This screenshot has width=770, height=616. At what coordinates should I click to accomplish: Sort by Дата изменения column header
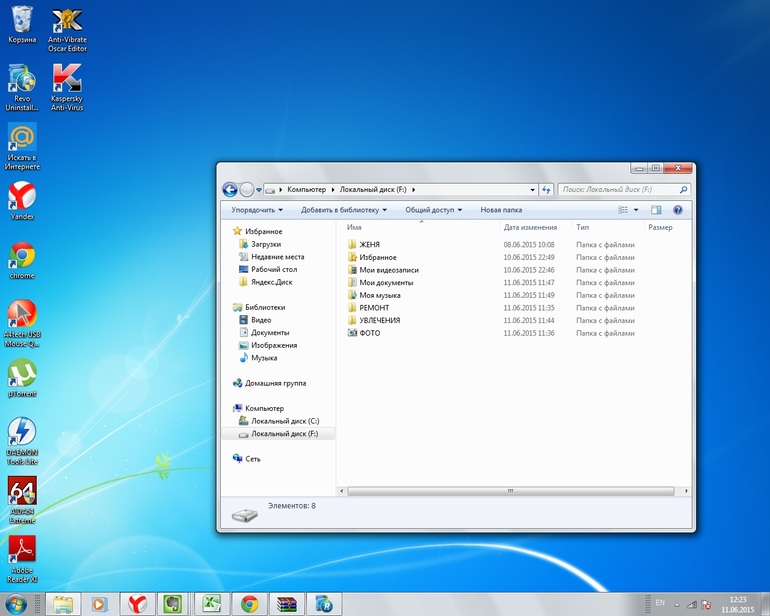(530, 227)
